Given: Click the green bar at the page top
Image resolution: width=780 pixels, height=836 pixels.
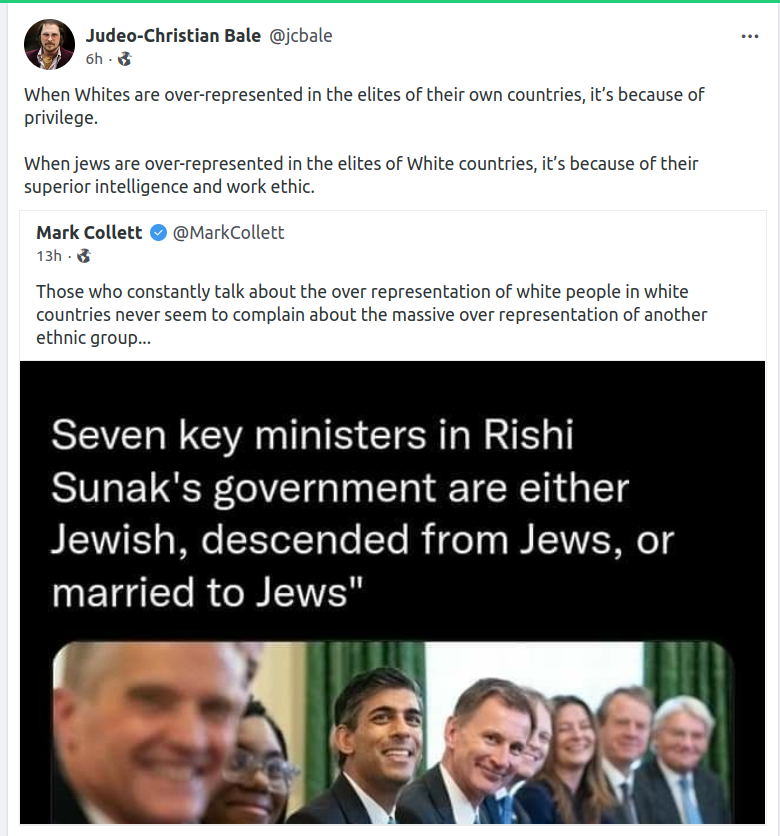Looking at the screenshot, I should tap(390, 2).
